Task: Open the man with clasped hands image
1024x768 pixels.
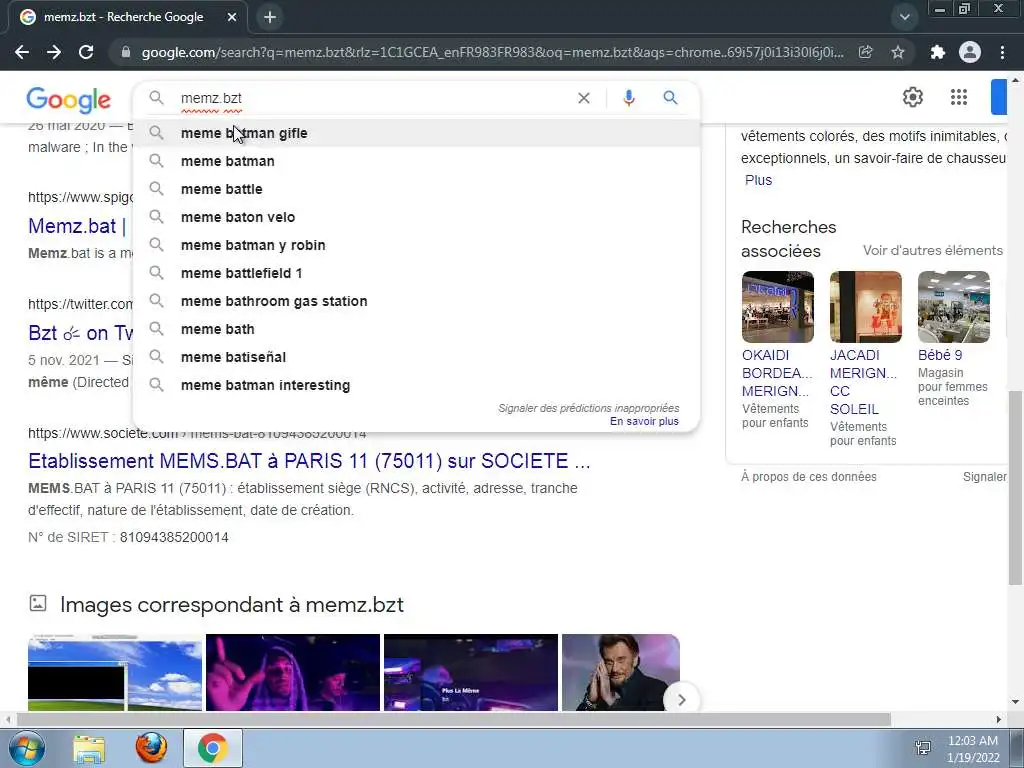Action: click(620, 673)
